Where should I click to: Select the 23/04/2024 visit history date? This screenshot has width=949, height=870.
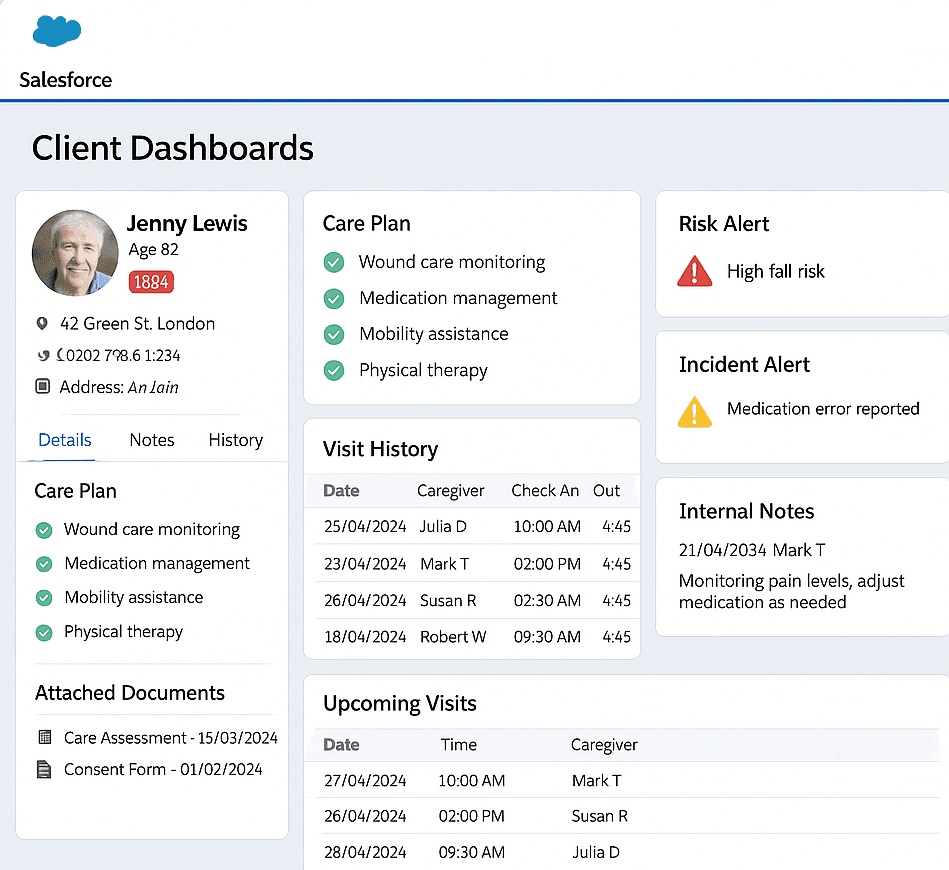click(x=365, y=564)
